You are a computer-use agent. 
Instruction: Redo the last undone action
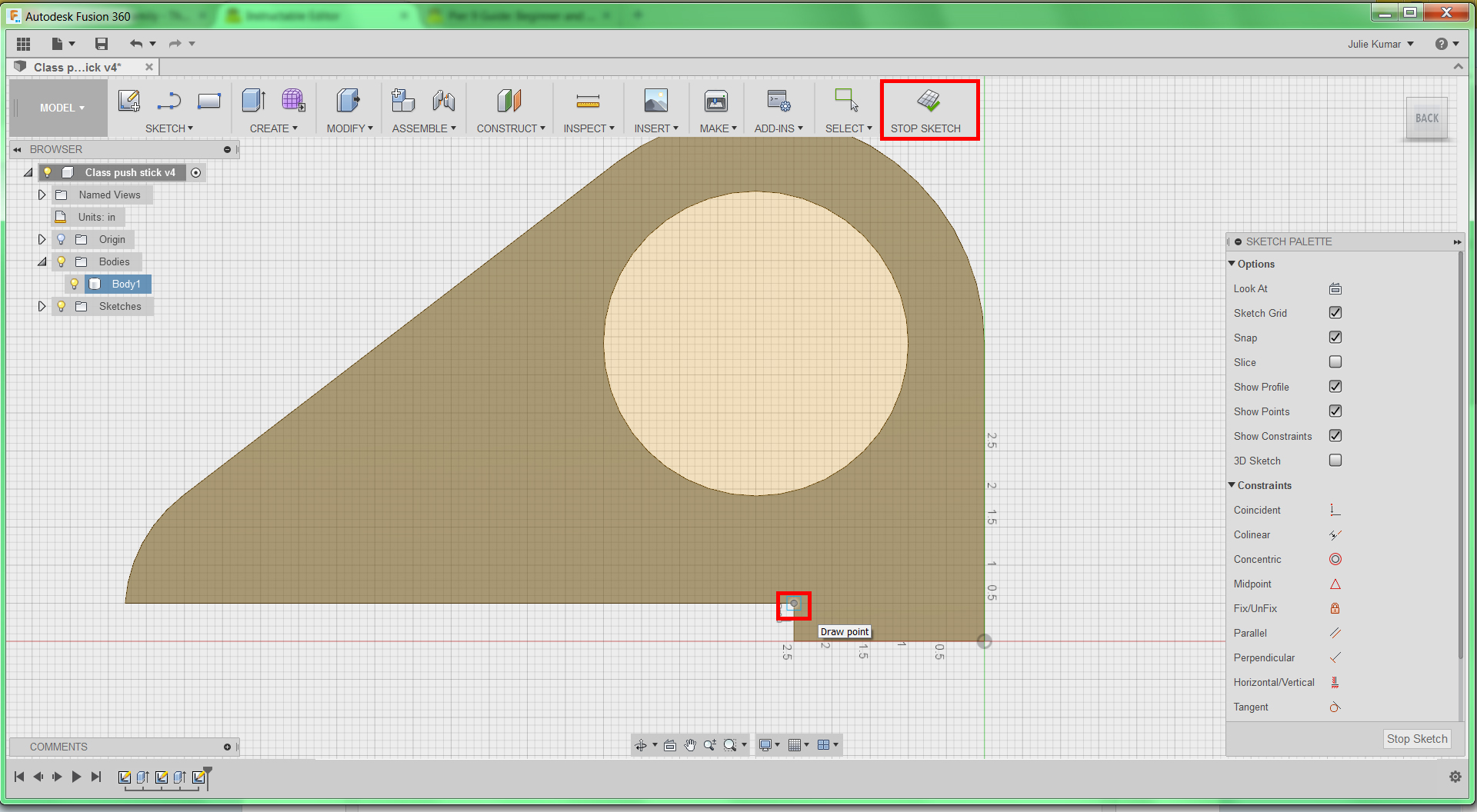click(x=175, y=44)
